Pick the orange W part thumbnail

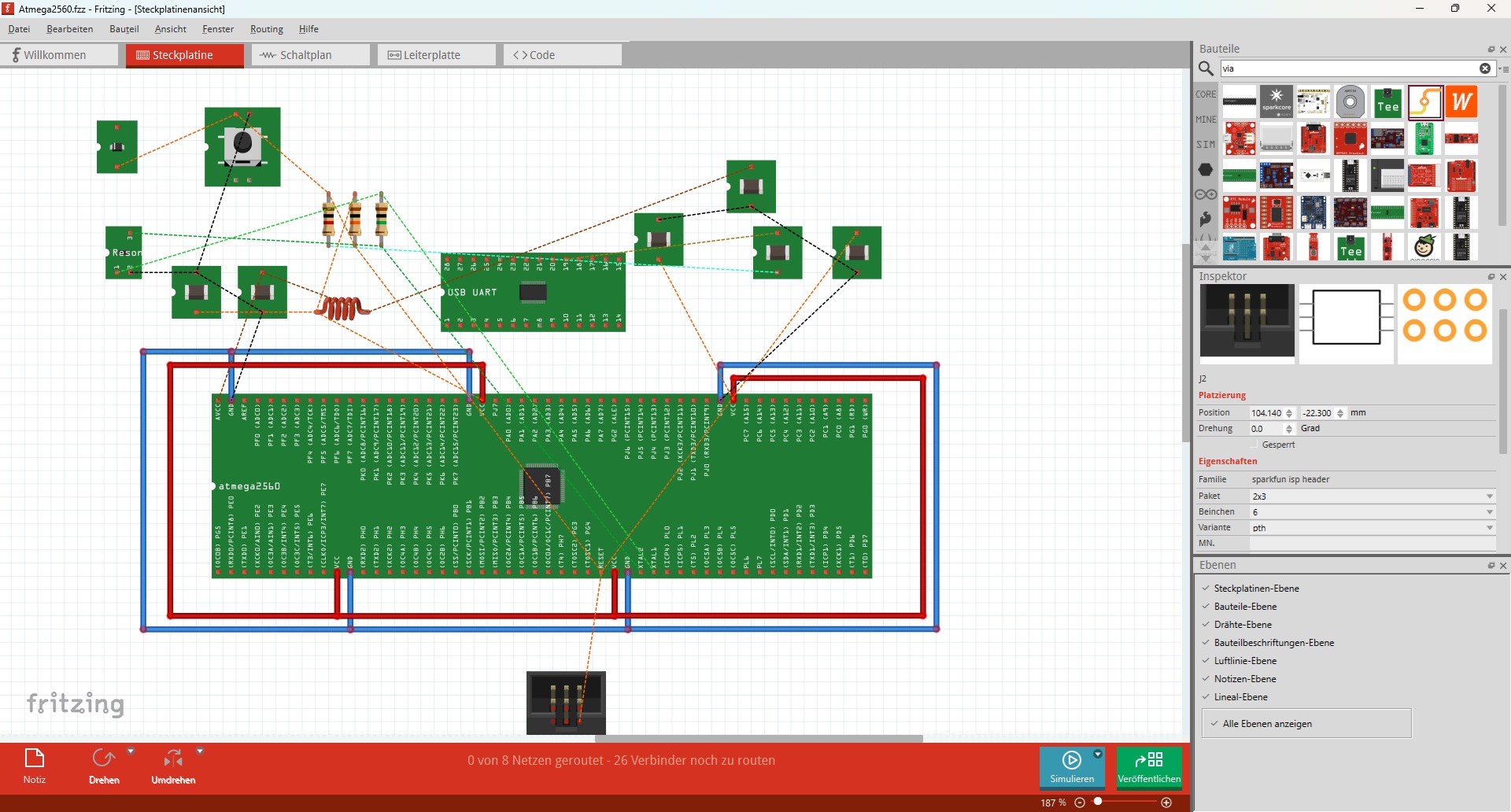pos(1461,102)
